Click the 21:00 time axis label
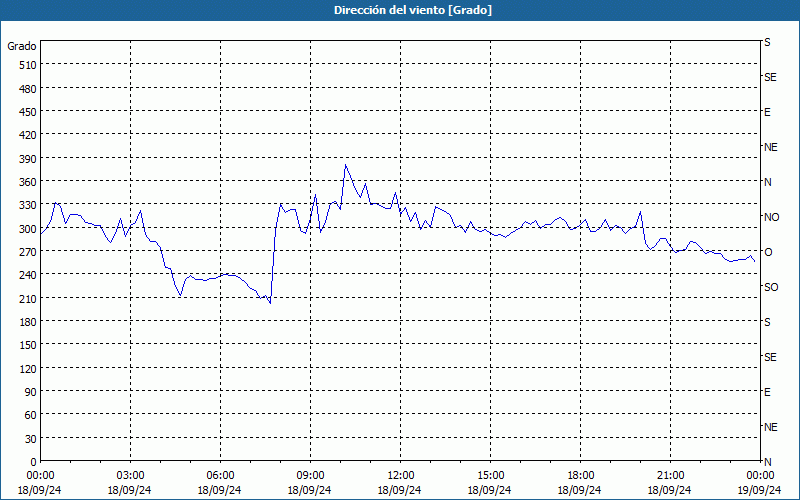The image size is (800, 500). (670, 476)
